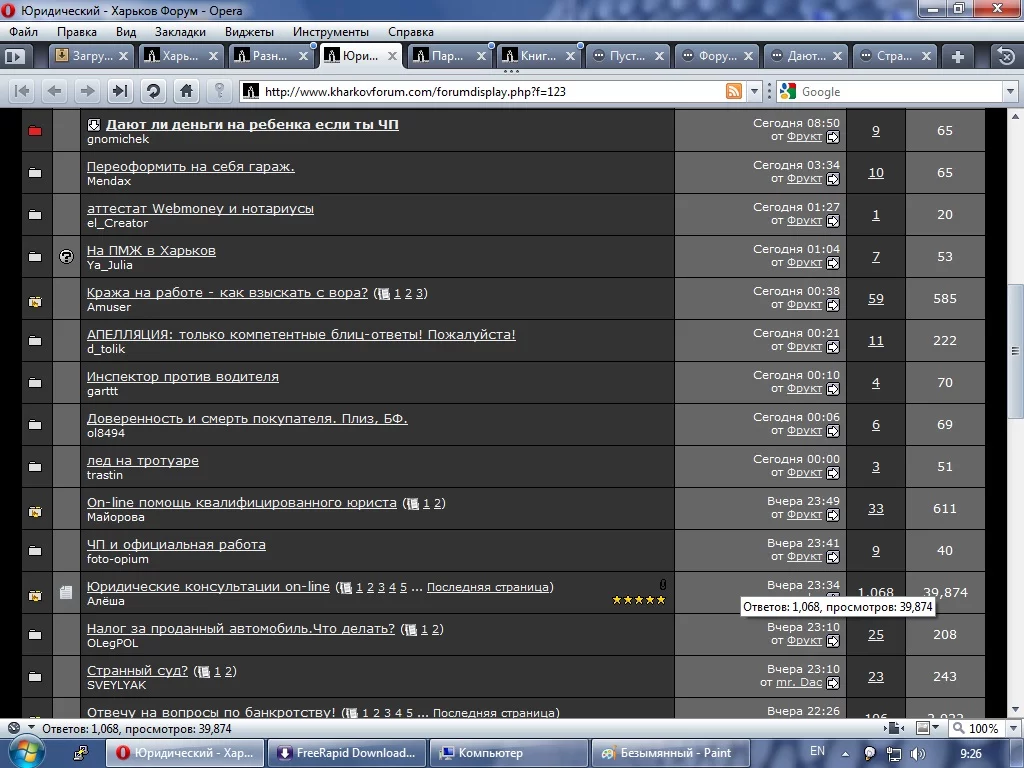Open the zoom 100% dropdown in status bar

coord(1014,728)
